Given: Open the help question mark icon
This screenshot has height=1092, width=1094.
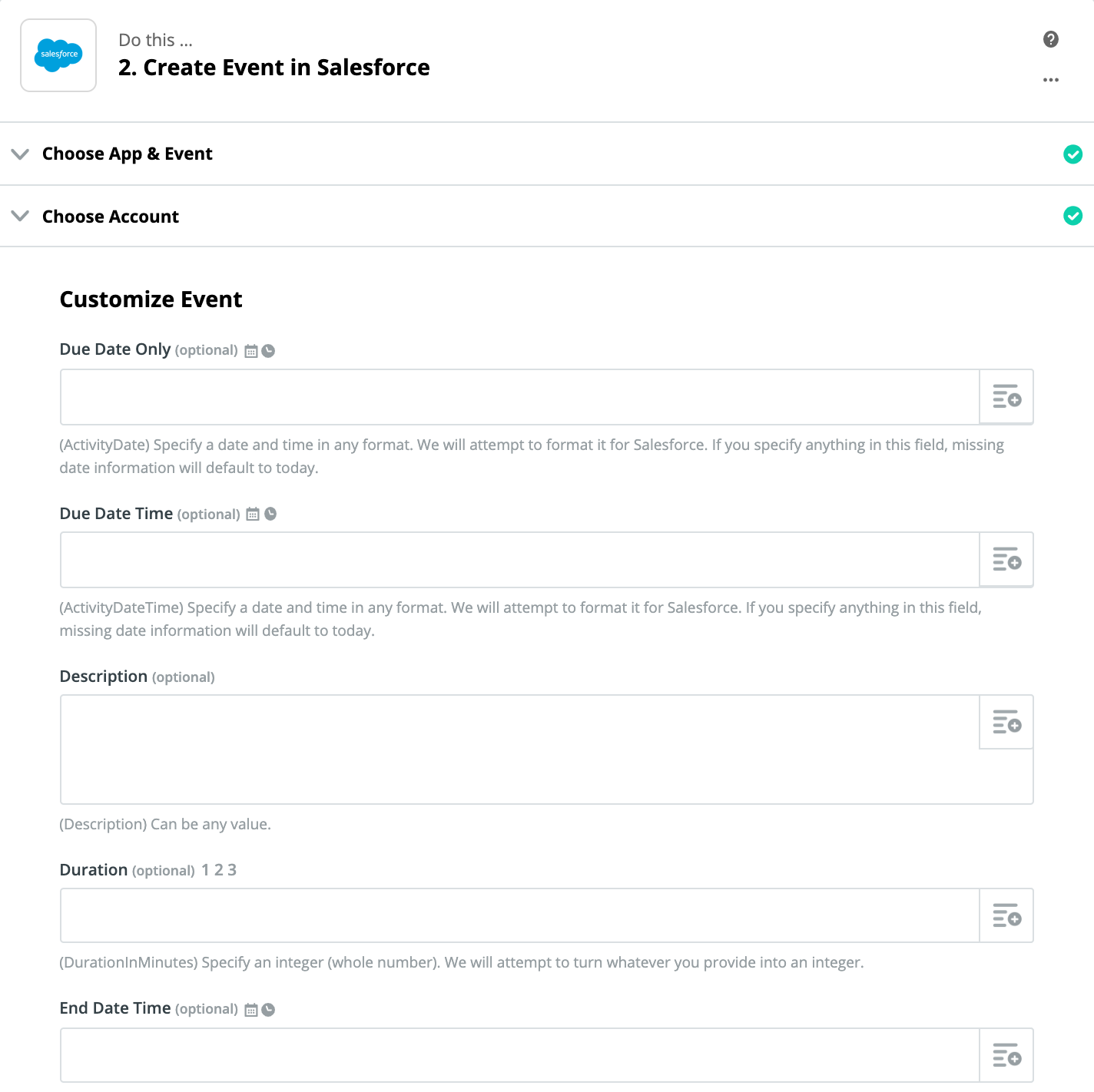Looking at the screenshot, I should [1051, 39].
